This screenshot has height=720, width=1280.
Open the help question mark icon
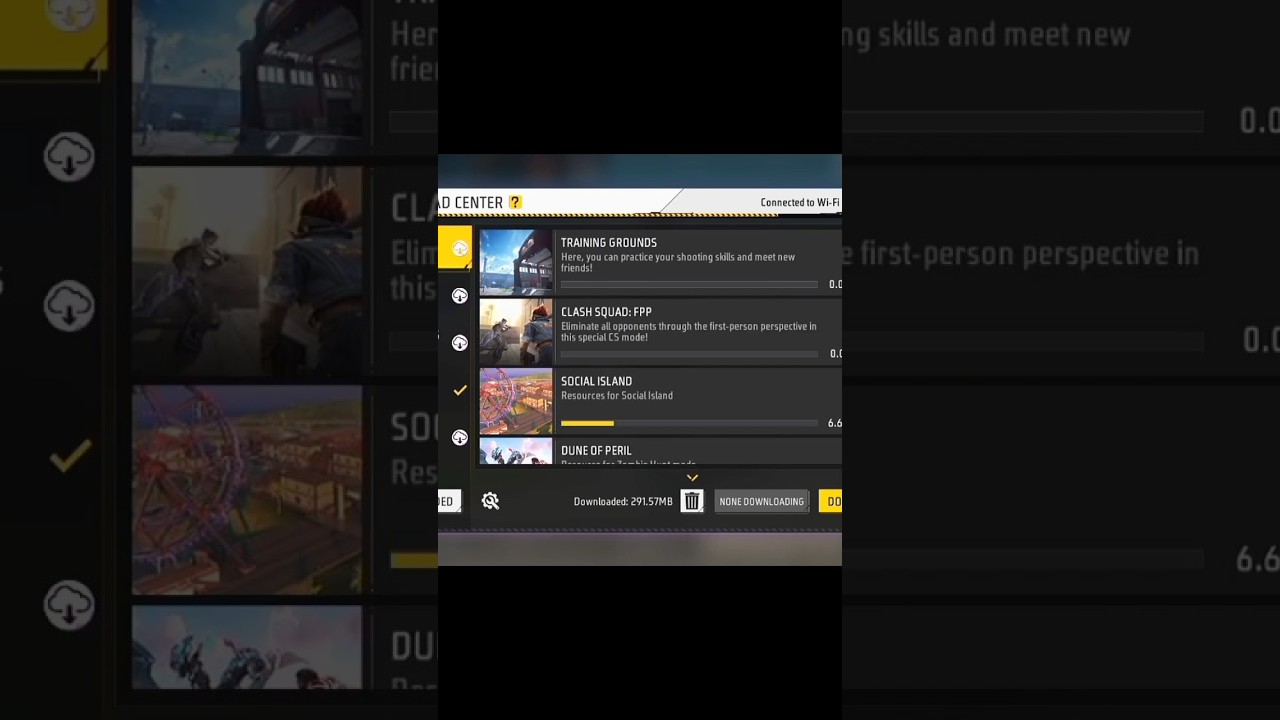pyautogui.click(x=515, y=202)
